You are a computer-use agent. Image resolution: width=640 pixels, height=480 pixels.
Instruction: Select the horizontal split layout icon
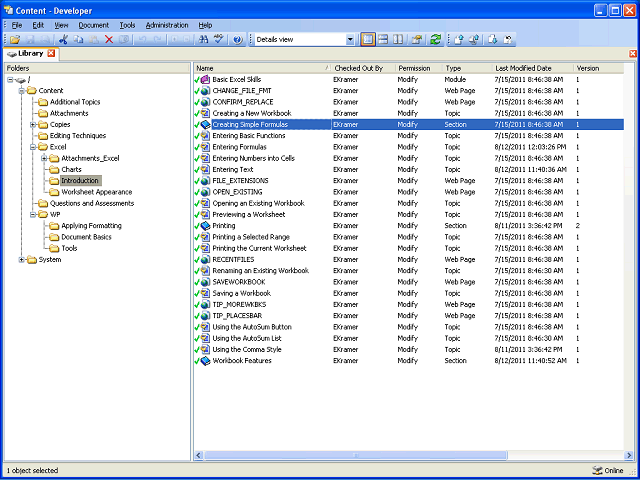point(383,40)
